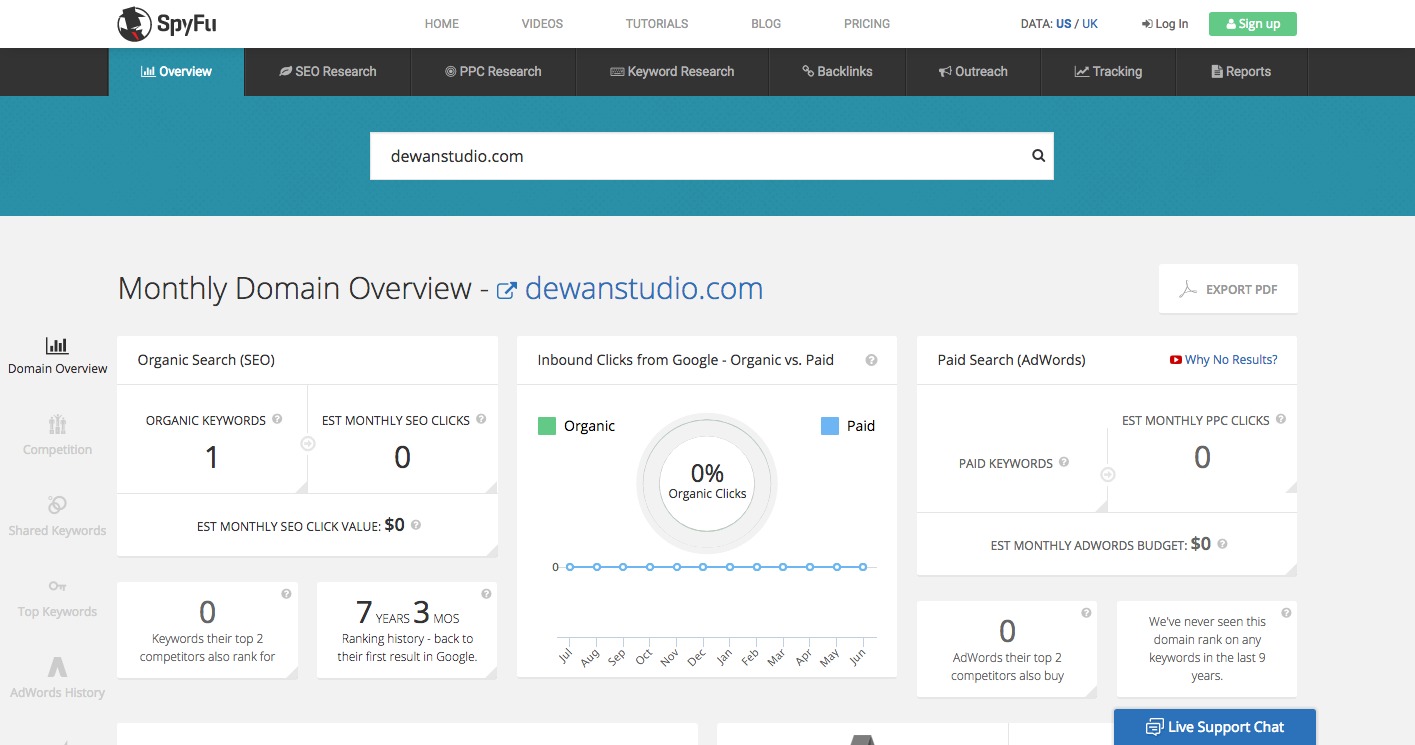Expand the Est Monthly PPC Clicks card corner

pyautogui.click(x=1290, y=486)
